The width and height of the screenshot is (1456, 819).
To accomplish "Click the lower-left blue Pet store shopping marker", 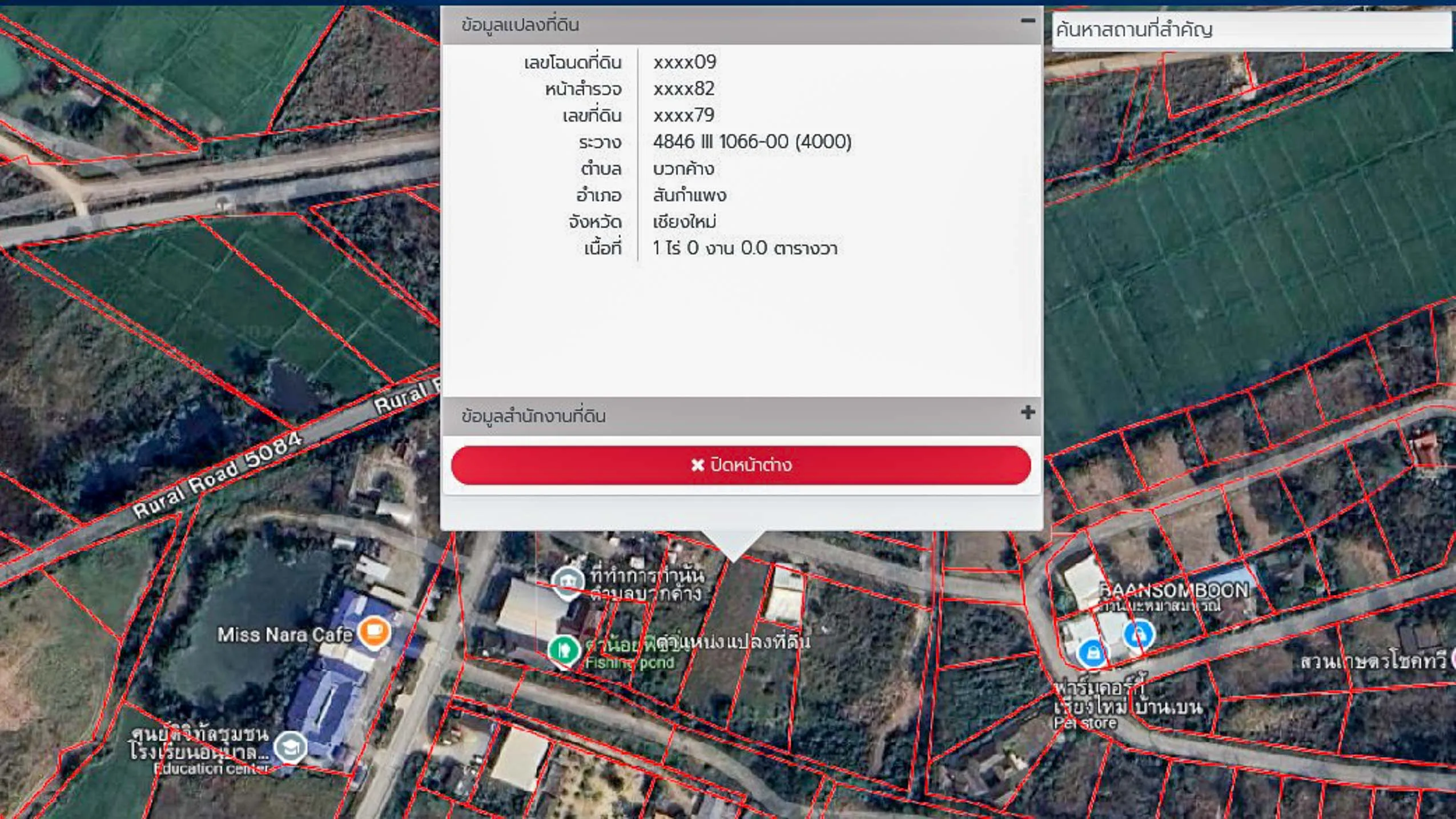I will coord(1092,653).
